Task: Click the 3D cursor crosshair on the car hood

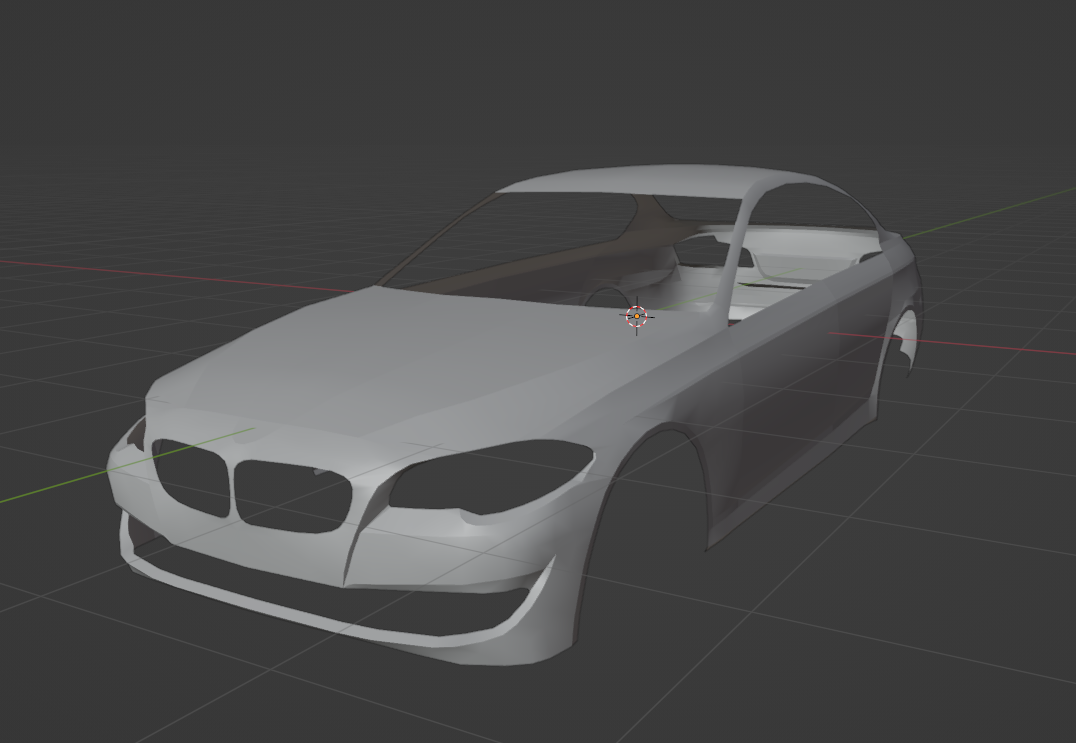Action: click(x=637, y=316)
